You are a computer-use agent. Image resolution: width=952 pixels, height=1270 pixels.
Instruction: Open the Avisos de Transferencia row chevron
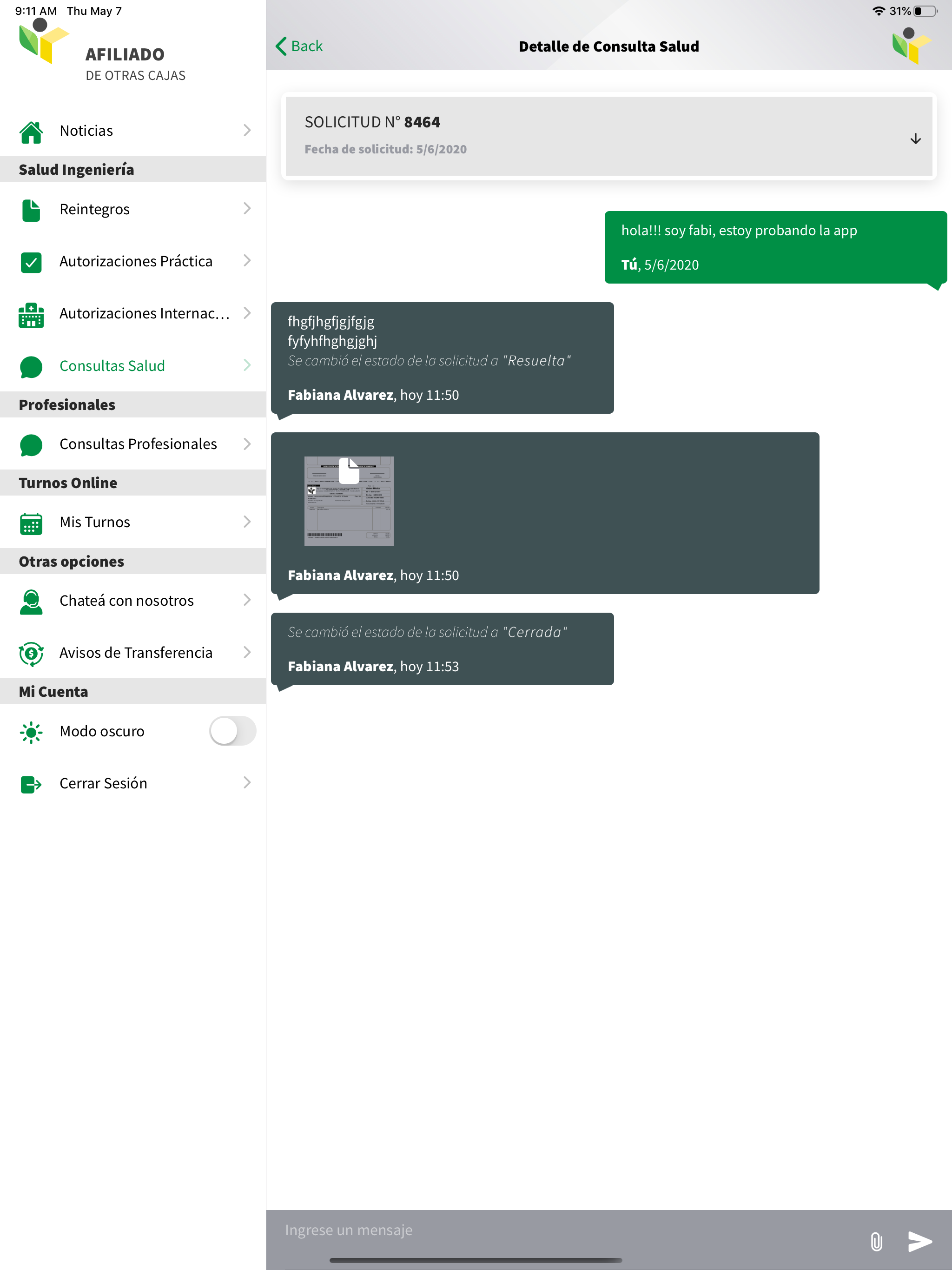coord(247,652)
